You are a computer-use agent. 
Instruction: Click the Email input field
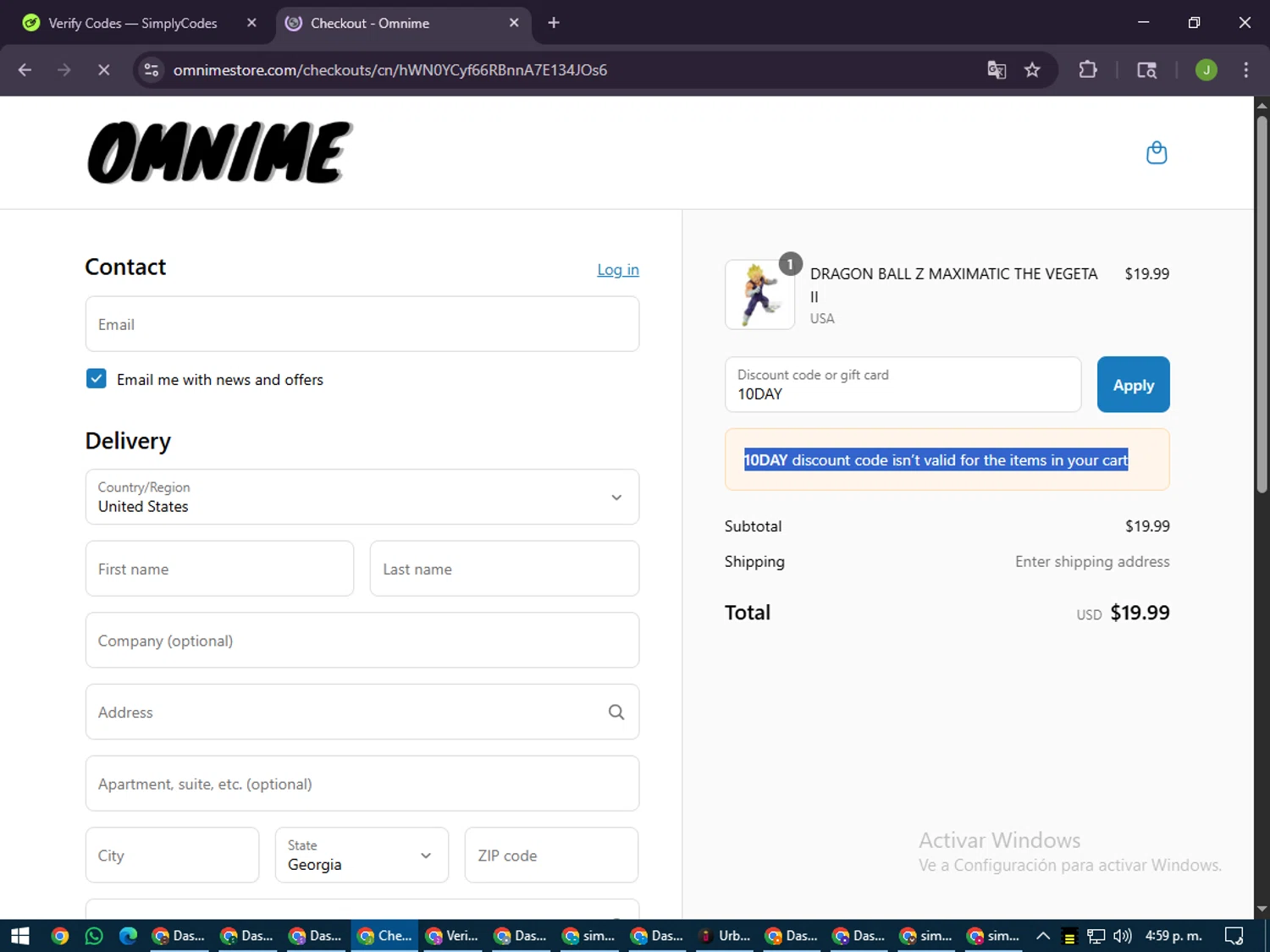[x=362, y=324]
